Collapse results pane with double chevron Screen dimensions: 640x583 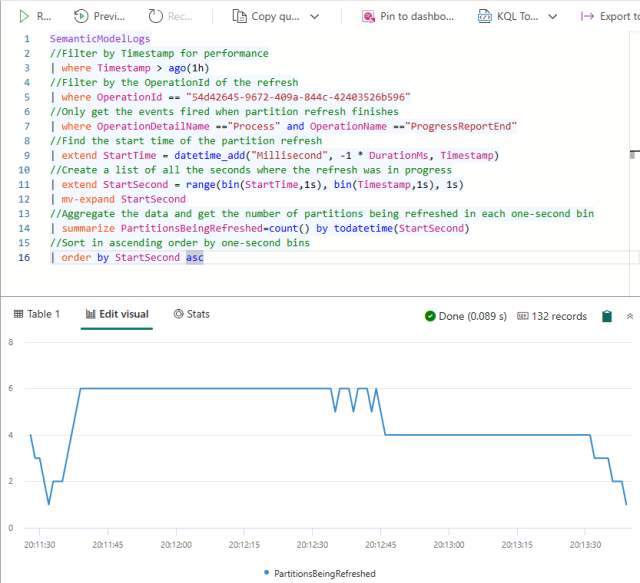(630, 316)
